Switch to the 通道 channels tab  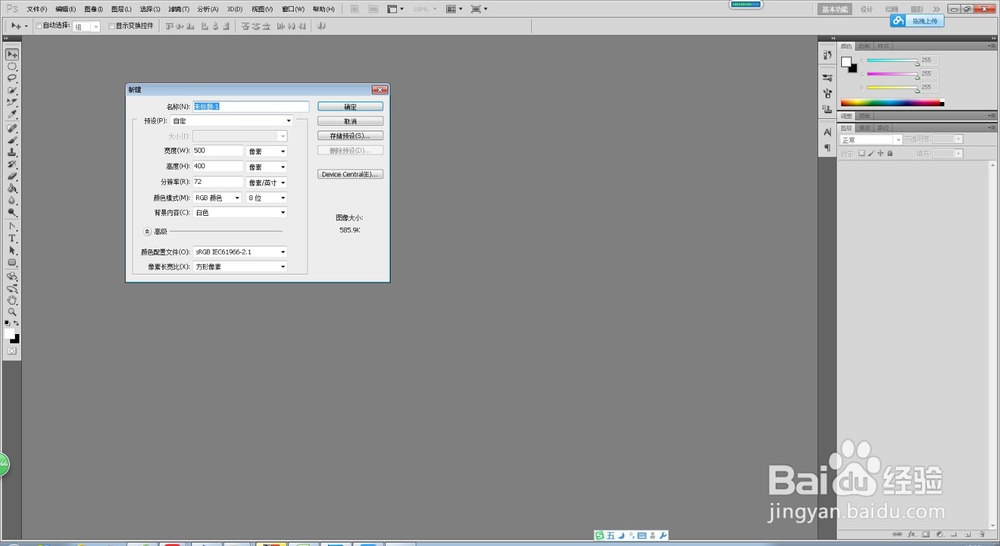pyautogui.click(x=864, y=128)
